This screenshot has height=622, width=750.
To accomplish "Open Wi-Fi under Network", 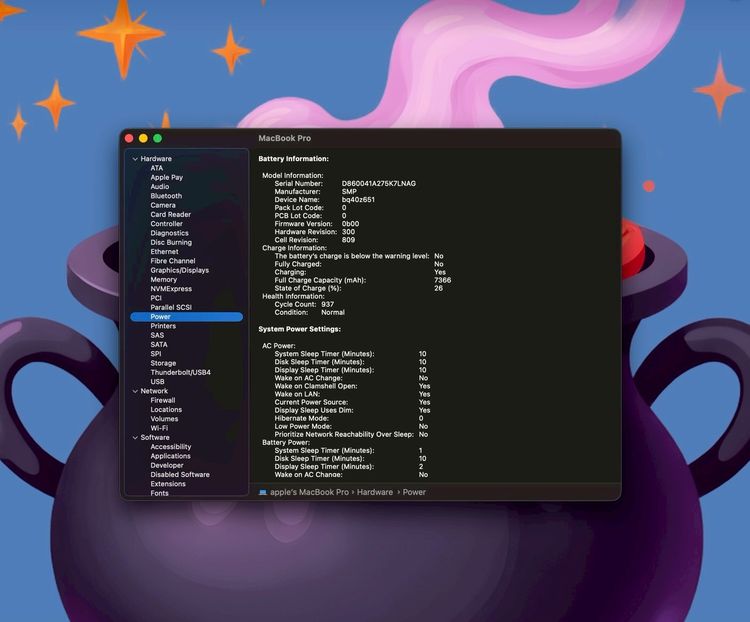I will [x=159, y=428].
